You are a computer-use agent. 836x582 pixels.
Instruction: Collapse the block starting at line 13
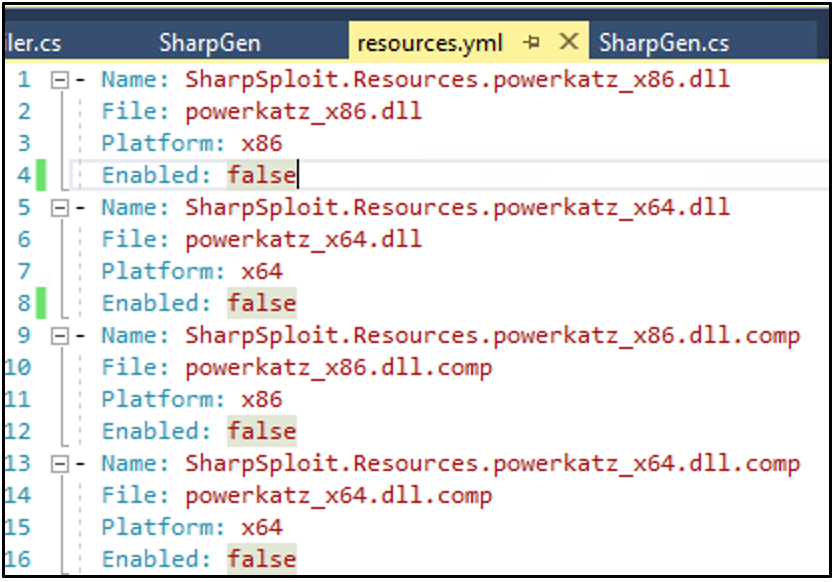pyautogui.click(x=59, y=463)
